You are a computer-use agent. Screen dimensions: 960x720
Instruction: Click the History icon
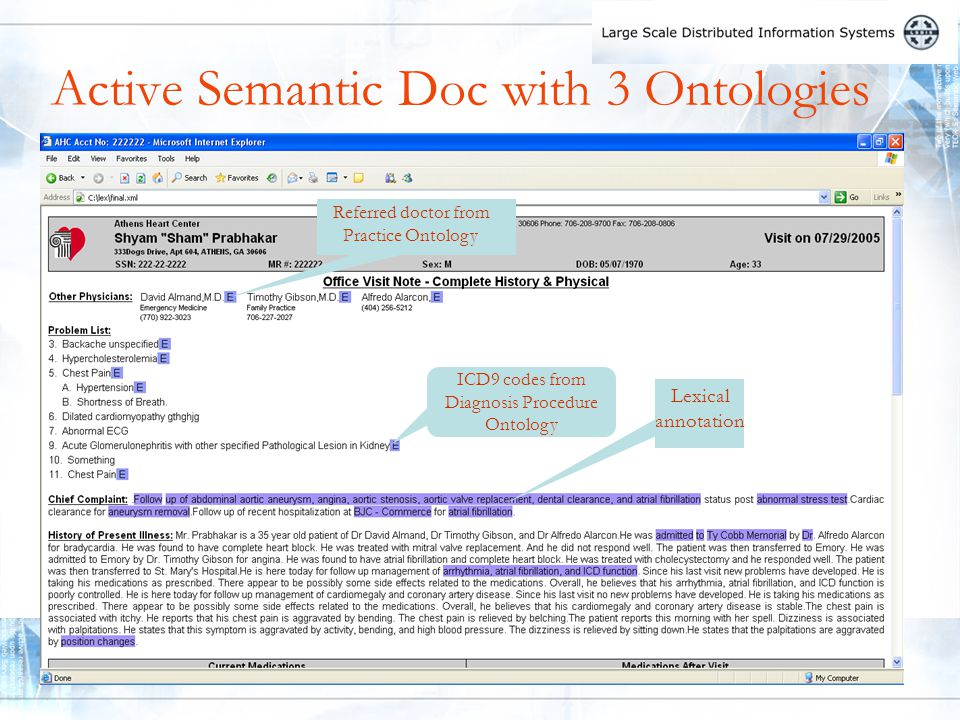click(272, 178)
